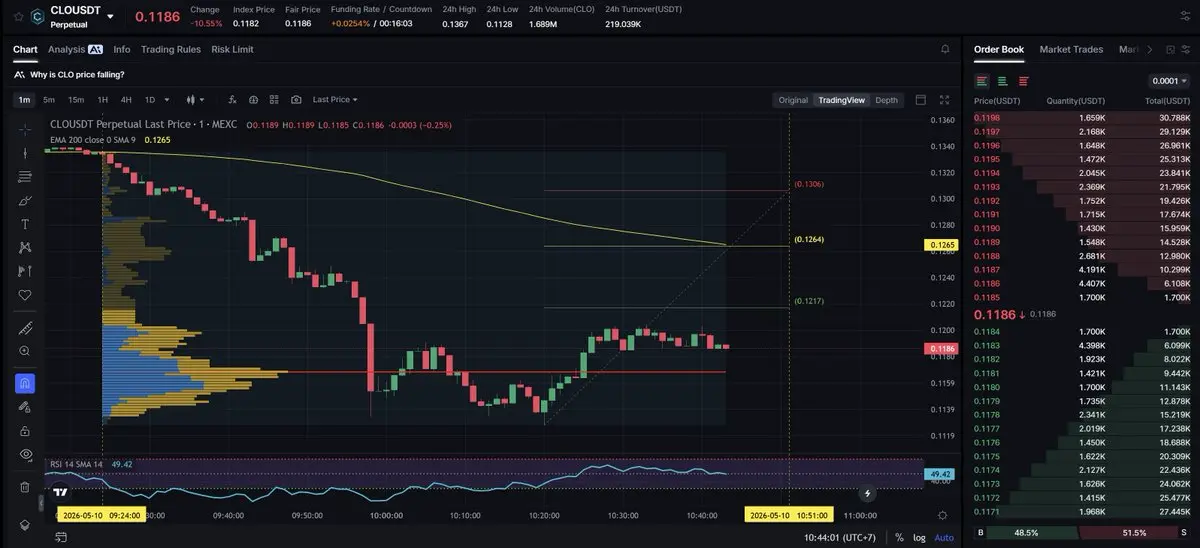Click RSI 14 SMA 14 indicator legend
1200x548 pixels.
point(77,464)
